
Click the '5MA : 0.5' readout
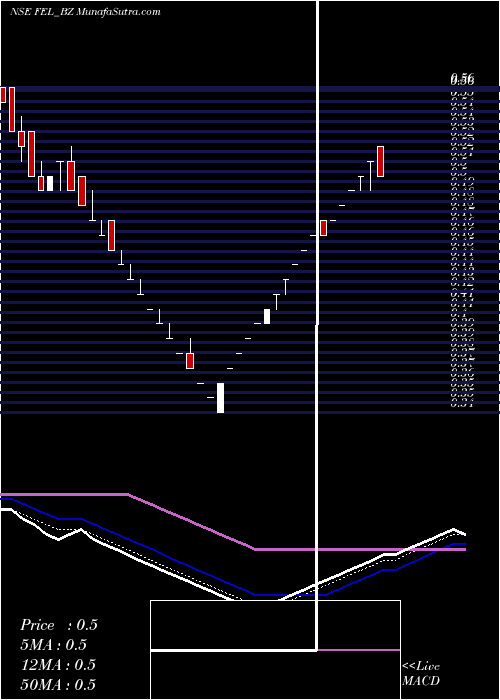click(54, 645)
